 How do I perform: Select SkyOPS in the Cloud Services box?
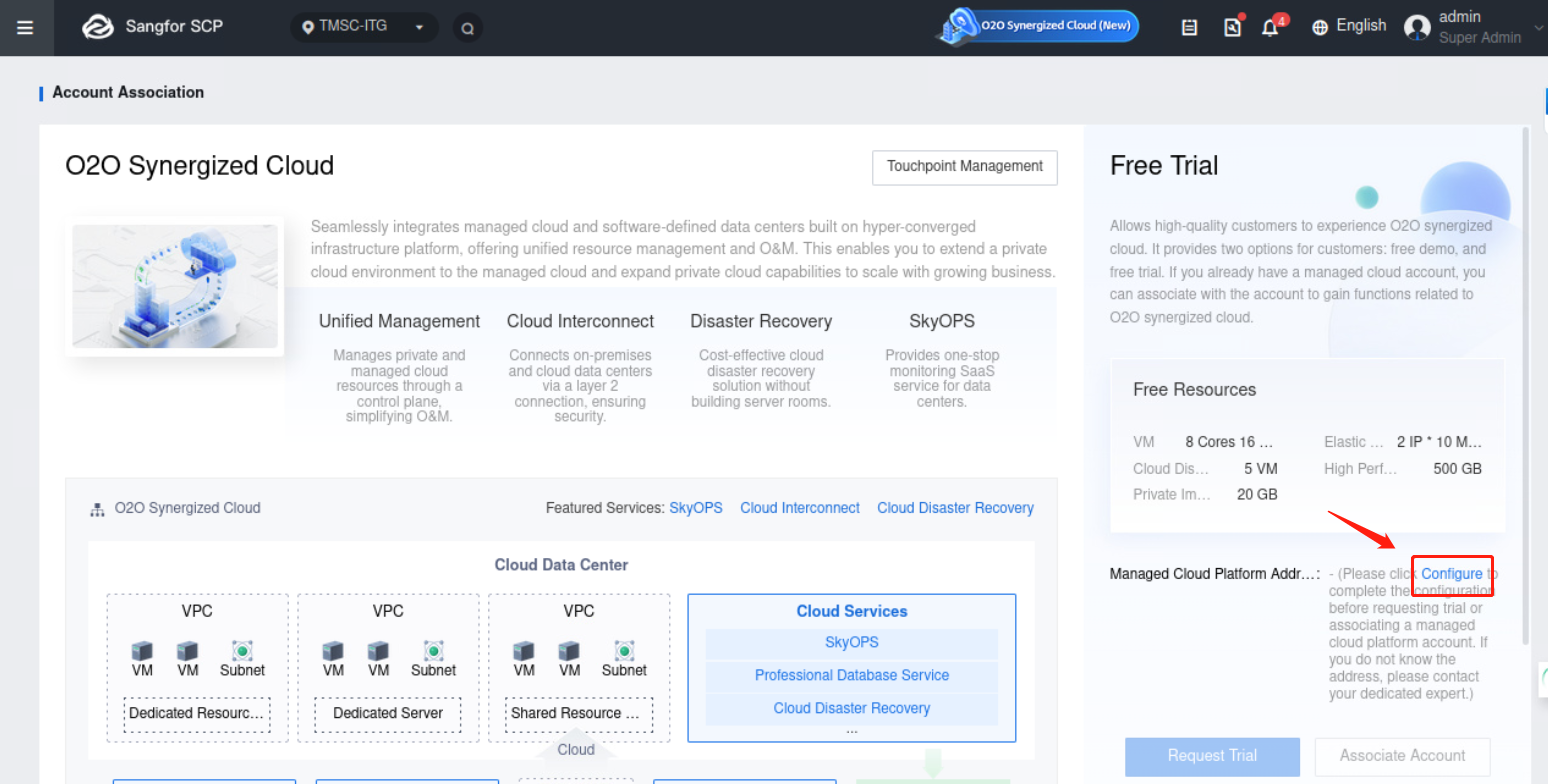pos(852,642)
